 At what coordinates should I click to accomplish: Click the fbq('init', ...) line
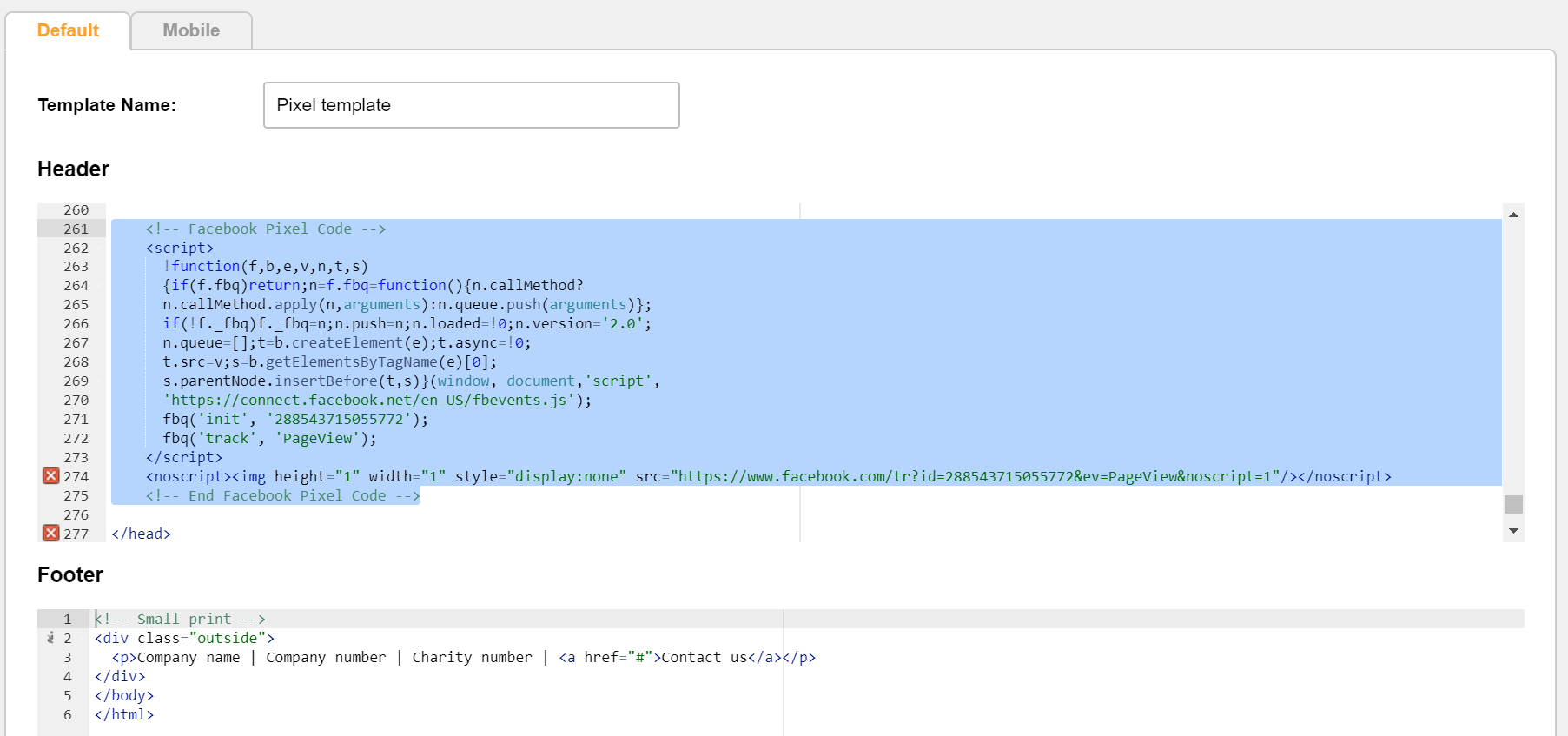(295, 420)
